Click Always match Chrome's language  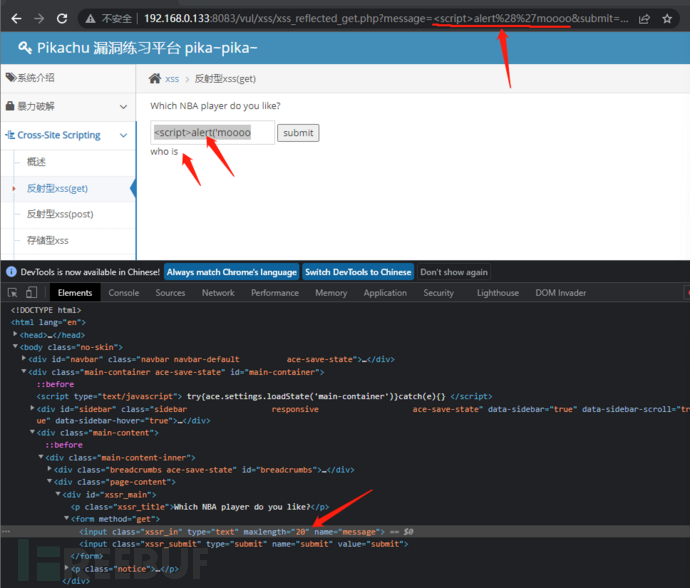(231, 272)
